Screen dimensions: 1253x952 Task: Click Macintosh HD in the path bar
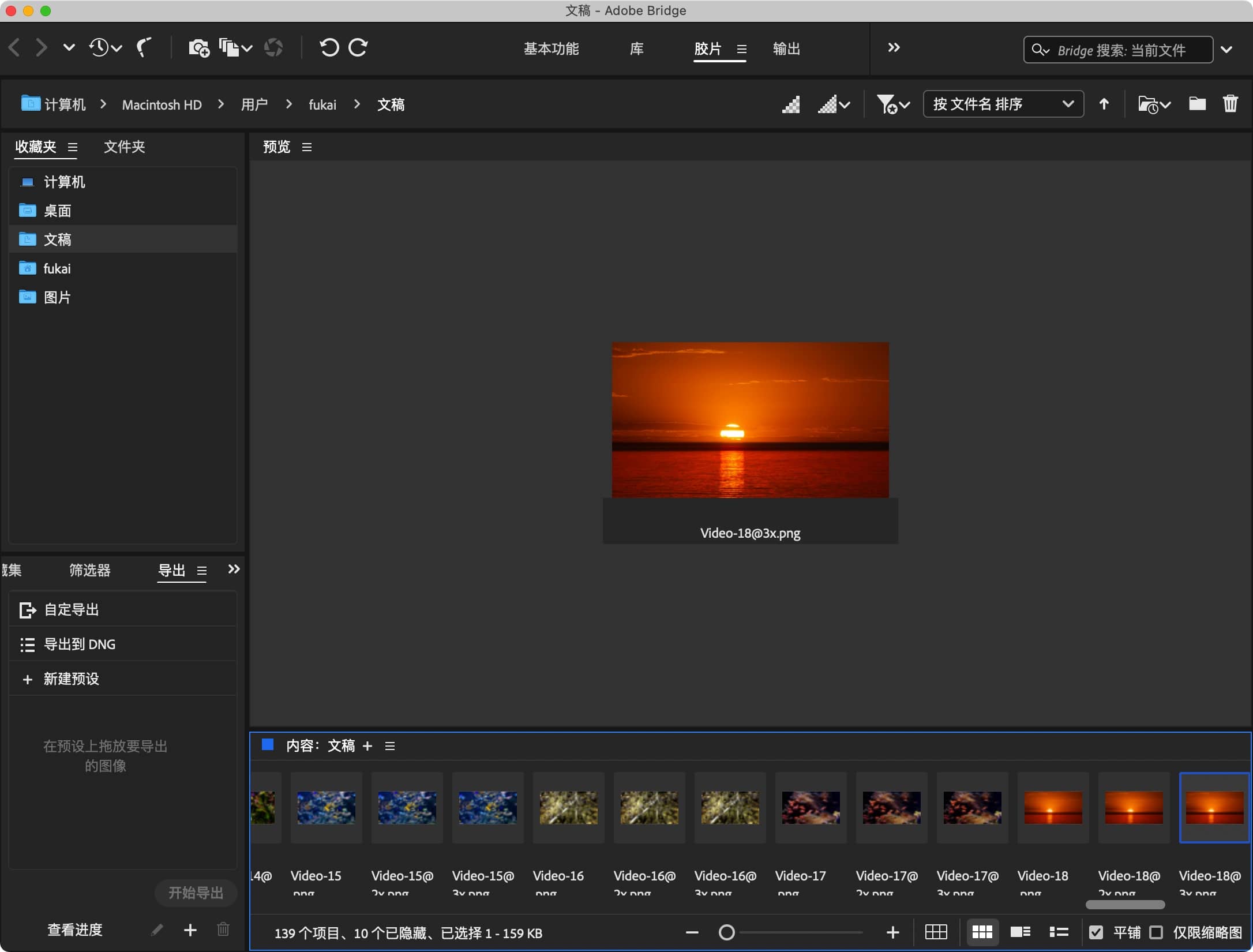(x=162, y=104)
